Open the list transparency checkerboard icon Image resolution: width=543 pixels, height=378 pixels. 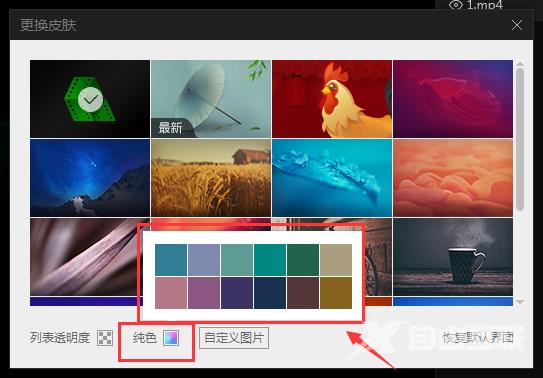pos(105,338)
